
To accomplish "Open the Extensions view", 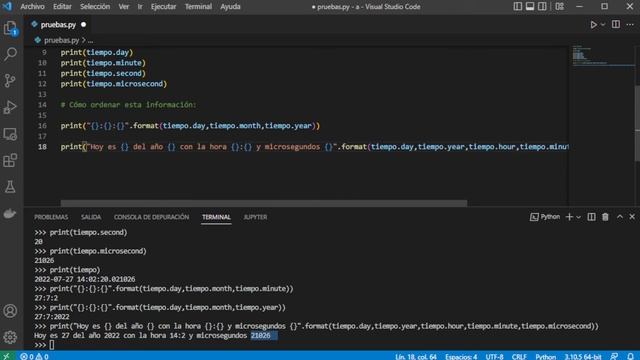I will pos(10,160).
